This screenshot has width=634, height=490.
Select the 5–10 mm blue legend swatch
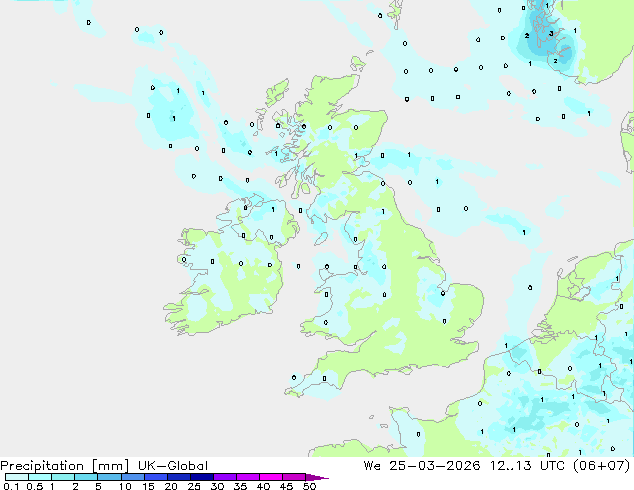109,477
